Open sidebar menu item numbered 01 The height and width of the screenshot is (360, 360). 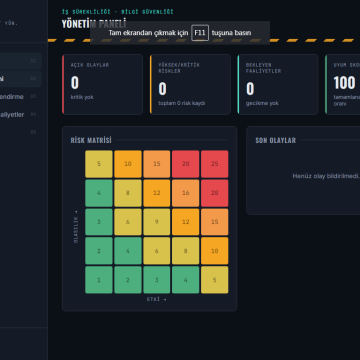tap(20, 61)
